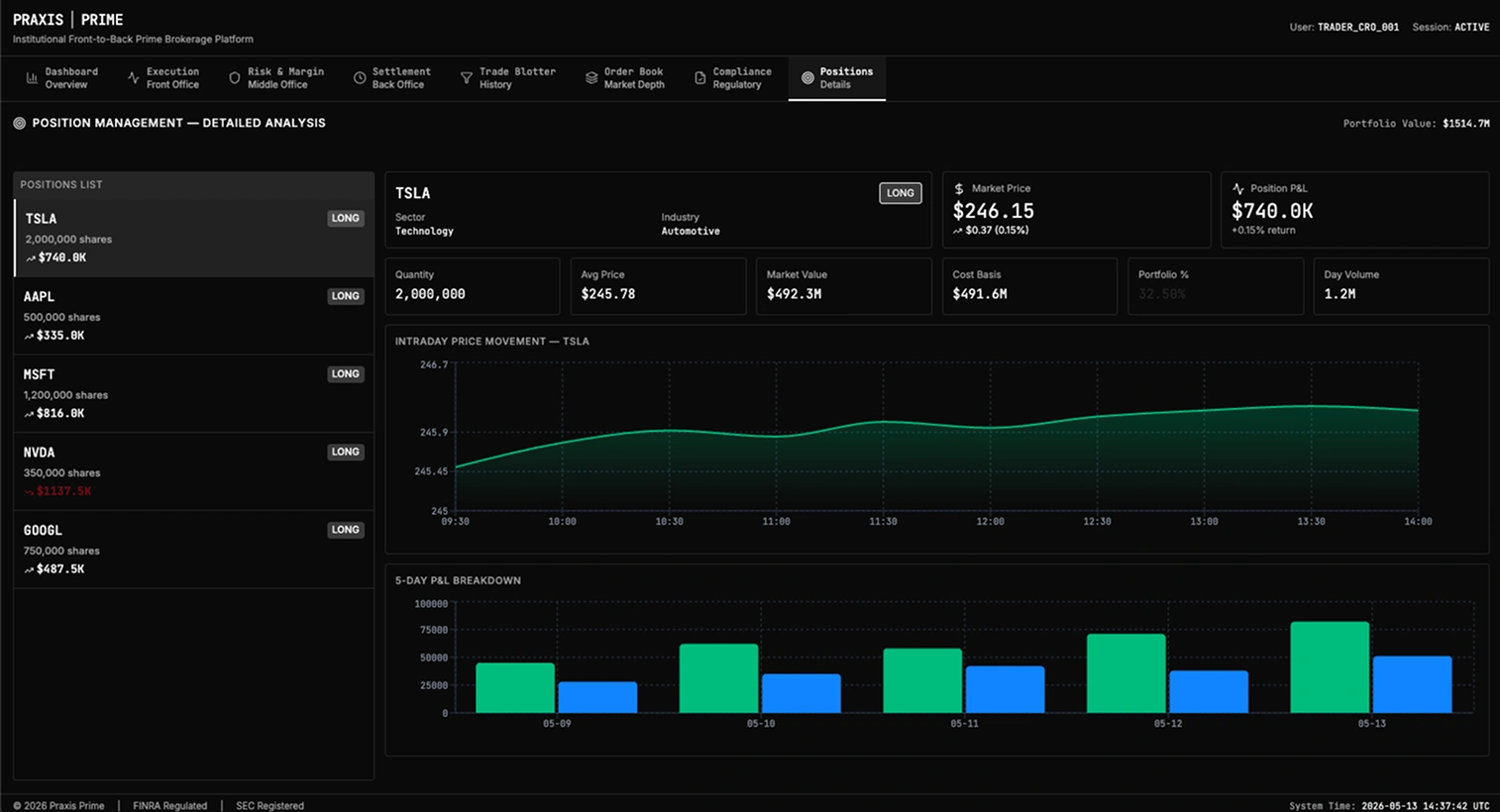Click the Technology sector value

[x=424, y=232]
